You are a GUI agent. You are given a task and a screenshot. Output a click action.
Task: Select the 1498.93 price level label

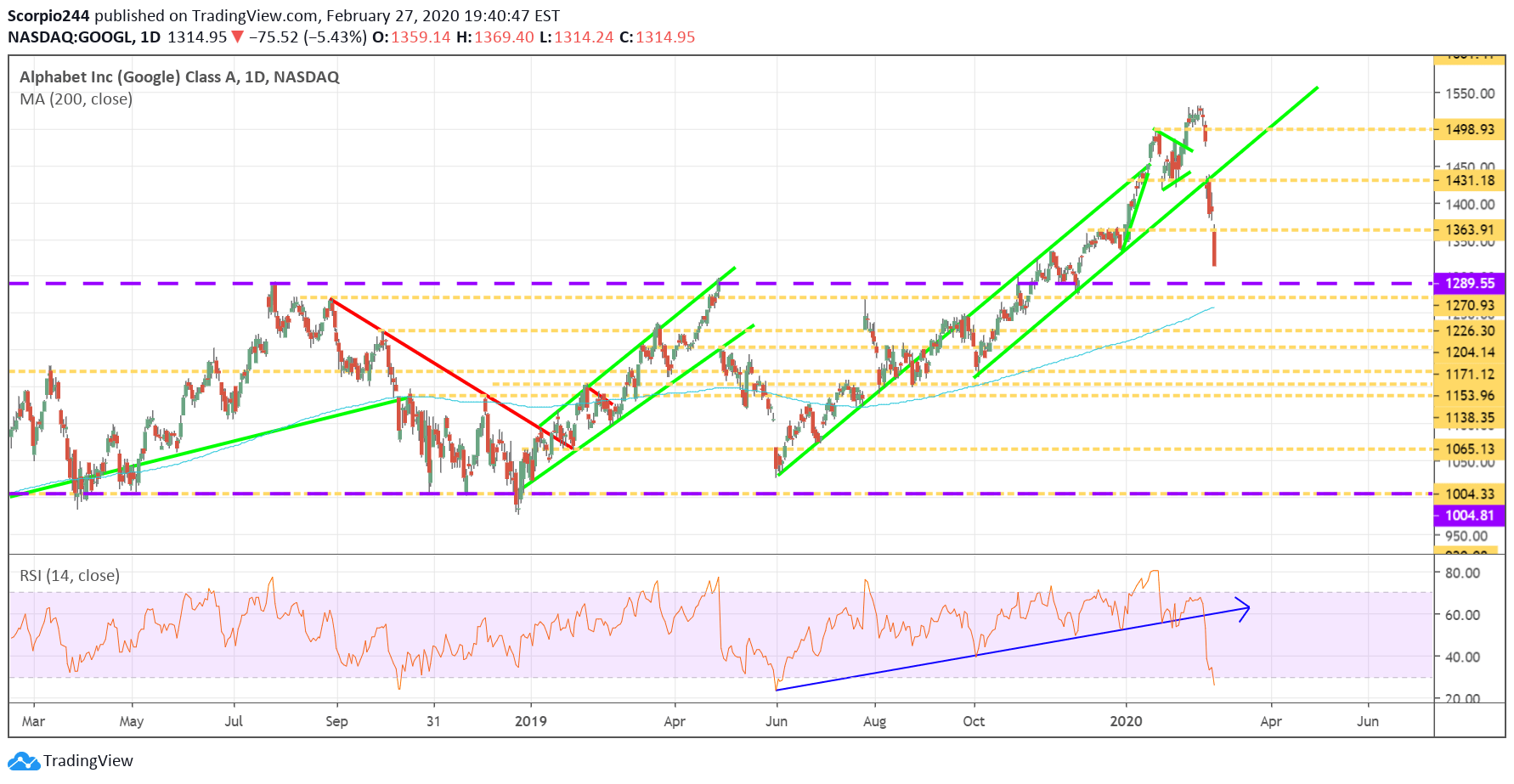click(1470, 130)
